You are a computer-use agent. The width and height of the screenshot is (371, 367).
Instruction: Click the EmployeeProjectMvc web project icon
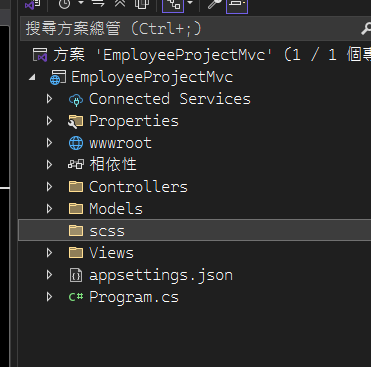click(x=58, y=78)
